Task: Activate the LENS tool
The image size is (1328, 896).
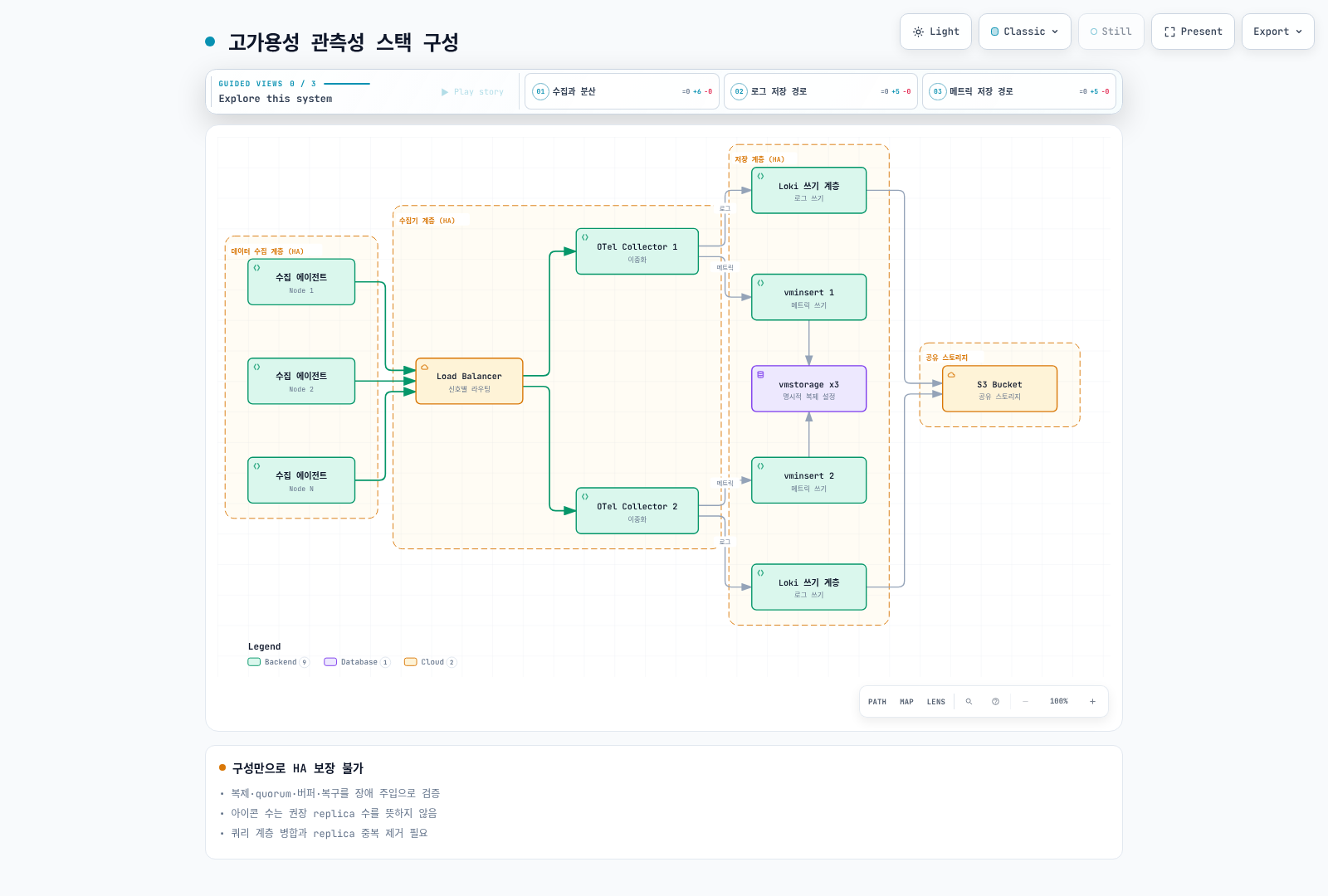Action: click(x=936, y=702)
